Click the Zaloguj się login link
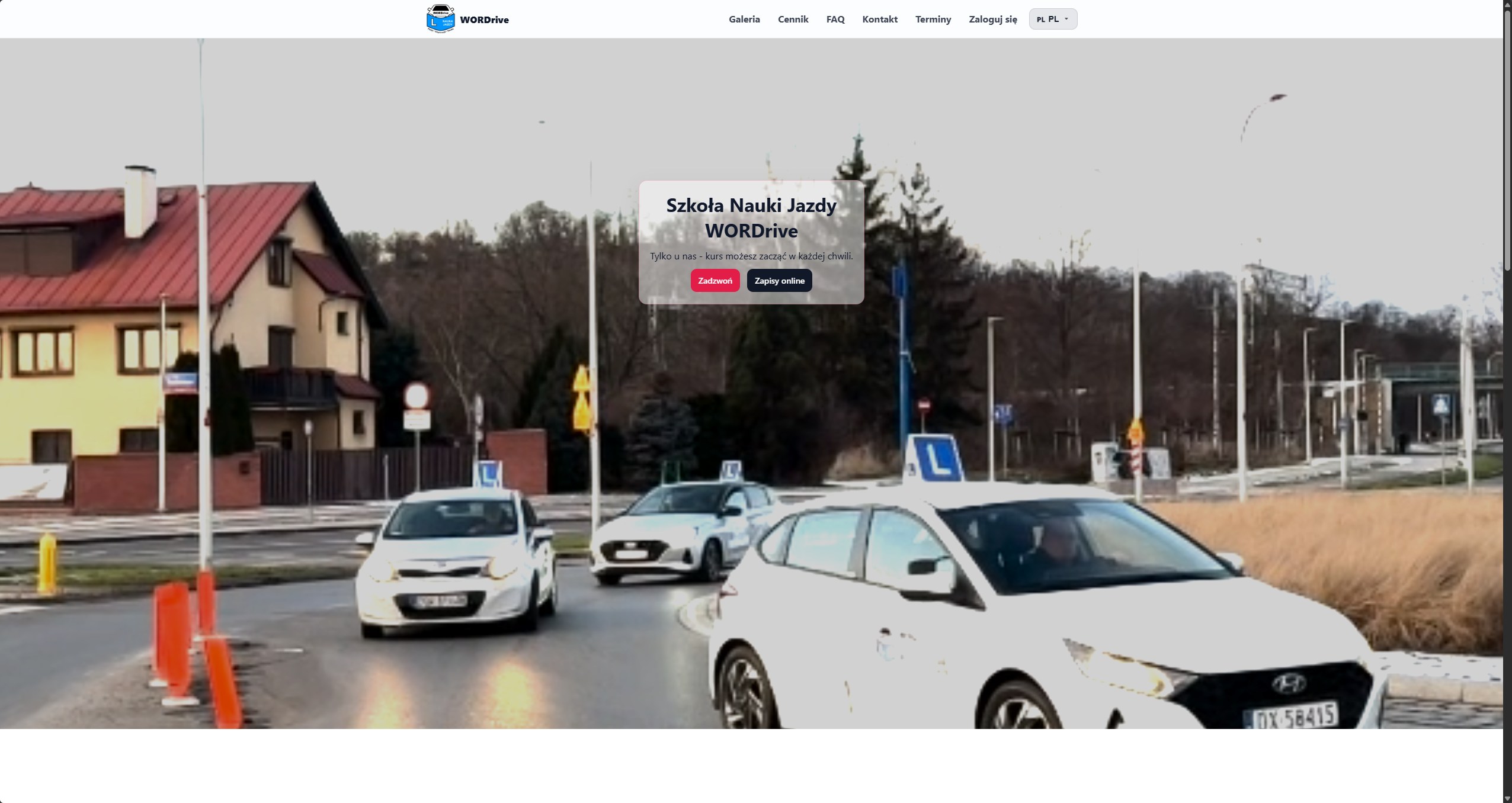 993,19
